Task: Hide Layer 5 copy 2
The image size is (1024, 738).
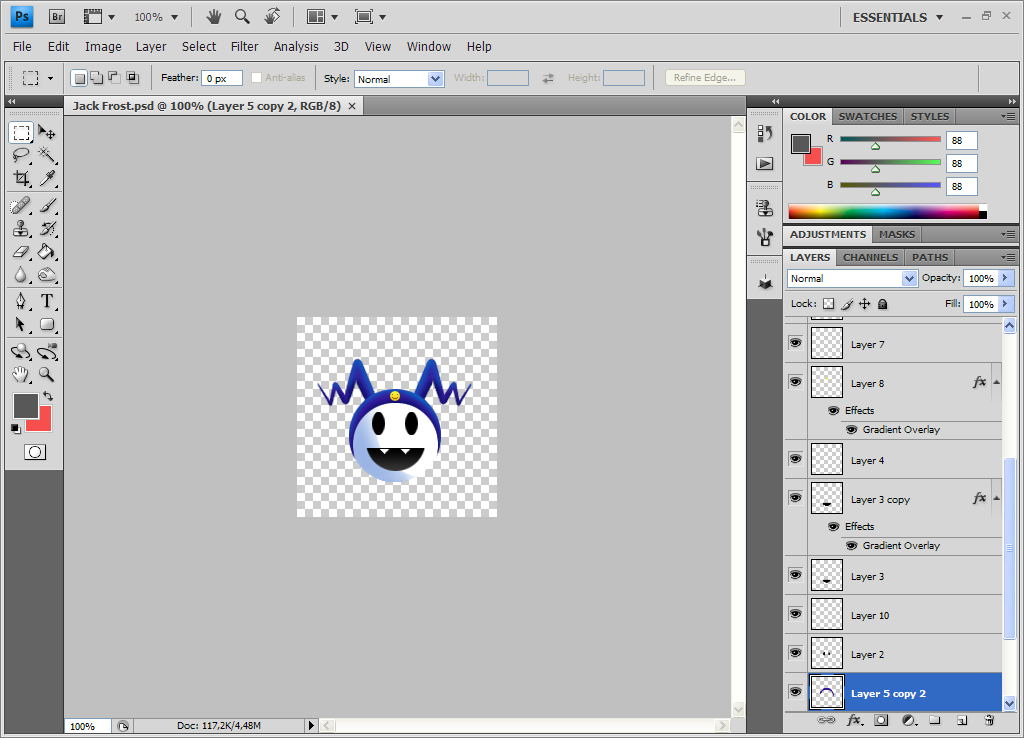Action: point(795,692)
